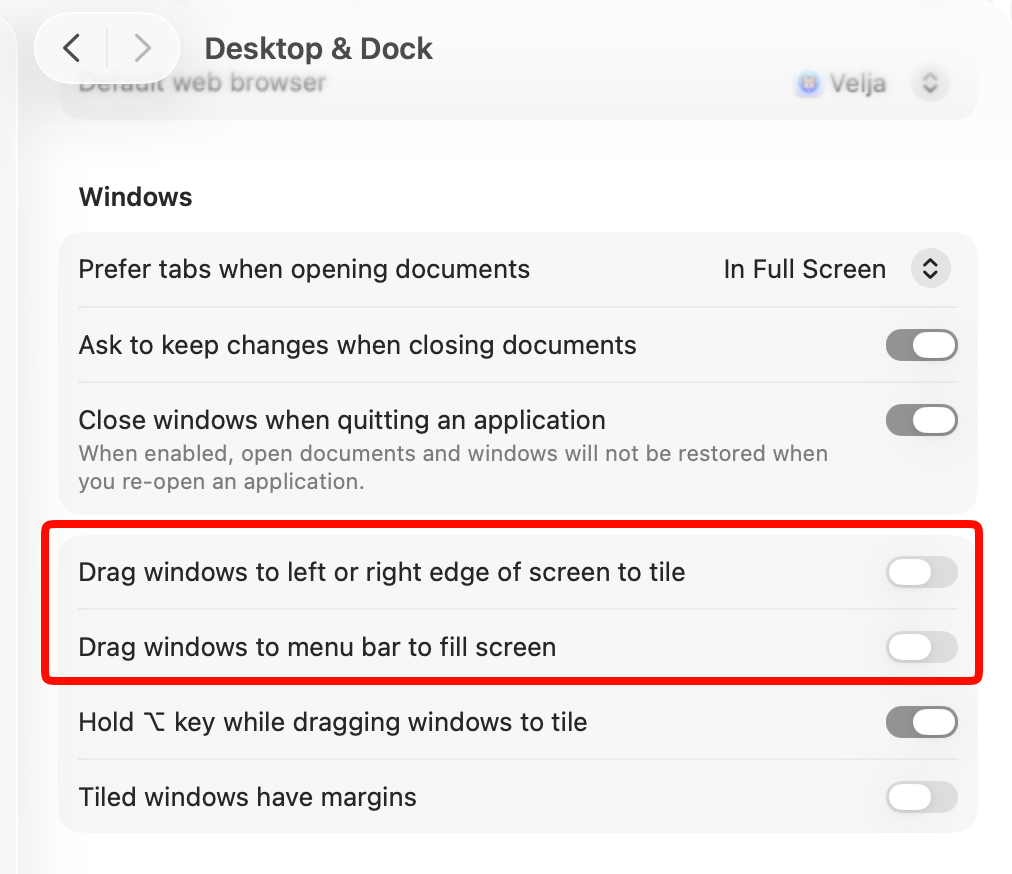Image resolution: width=1012 pixels, height=874 pixels.
Task: Go forward with the right chevron button
Action: click(143, 48)
